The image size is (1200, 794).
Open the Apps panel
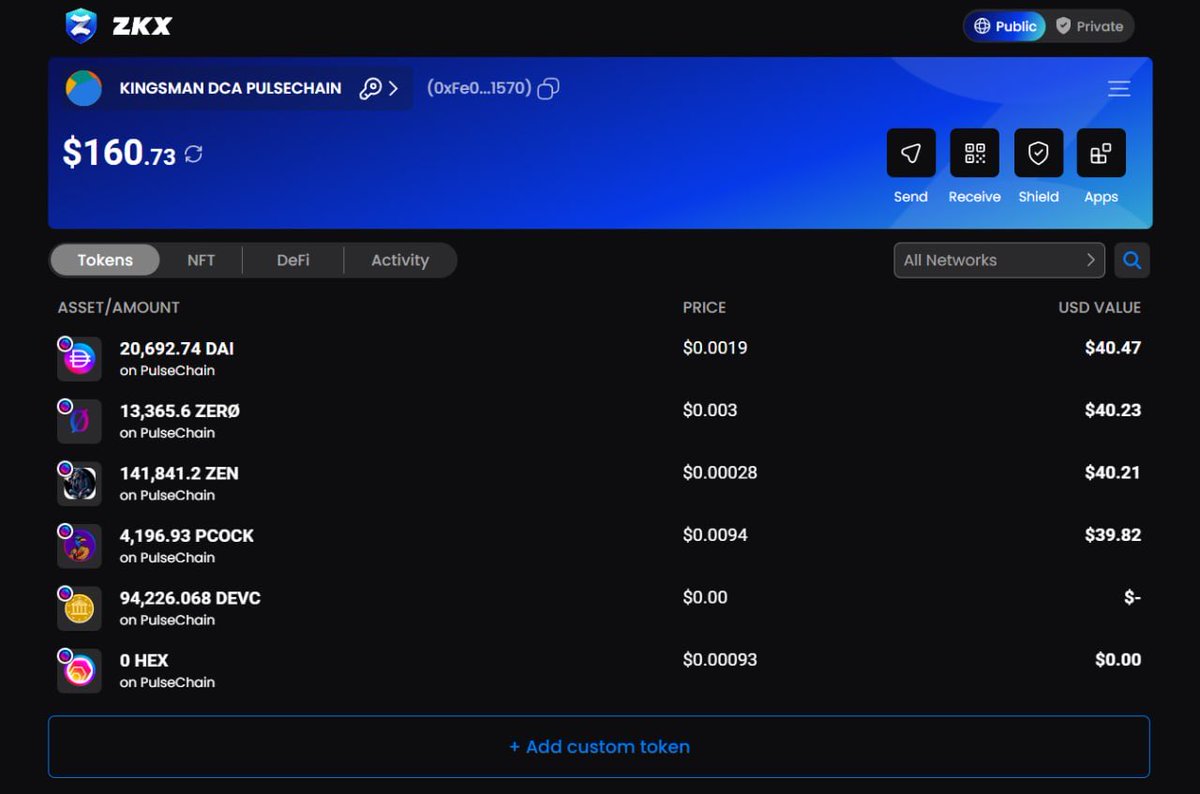pyautogui.click(x=1101, y=153)
